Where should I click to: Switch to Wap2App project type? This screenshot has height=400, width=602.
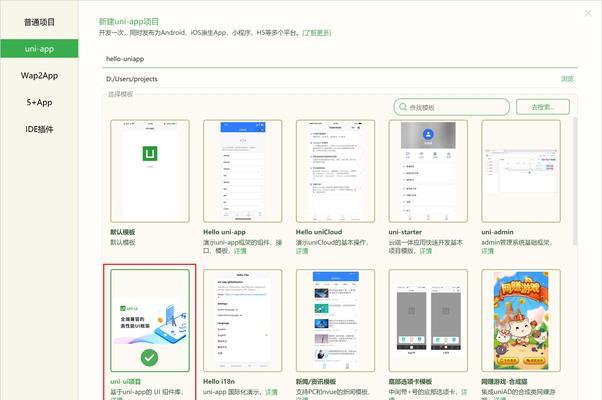click(x=39, y=76)
